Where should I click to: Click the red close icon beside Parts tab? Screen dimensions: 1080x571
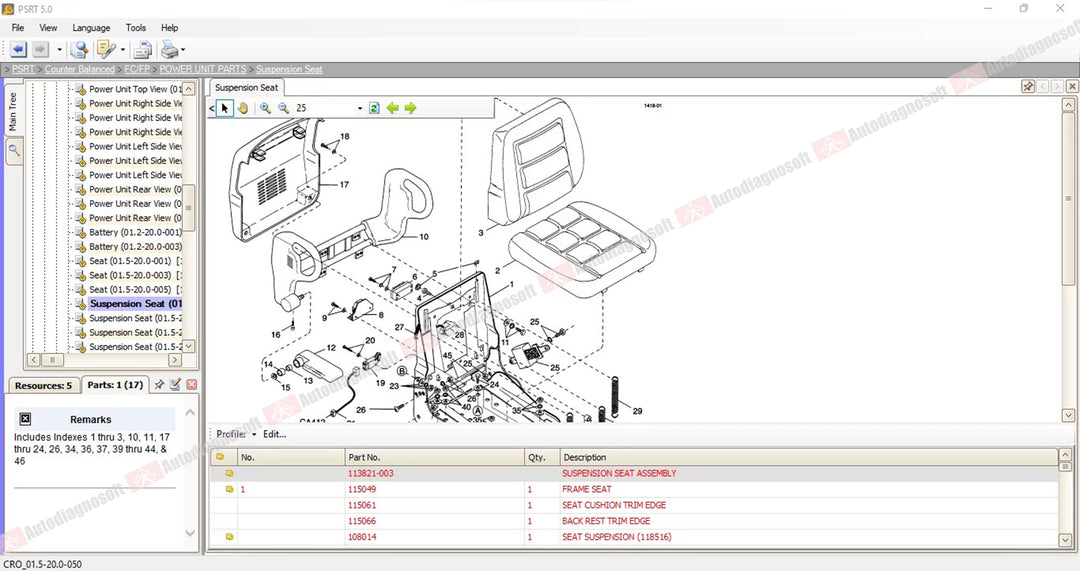point(191,384)
